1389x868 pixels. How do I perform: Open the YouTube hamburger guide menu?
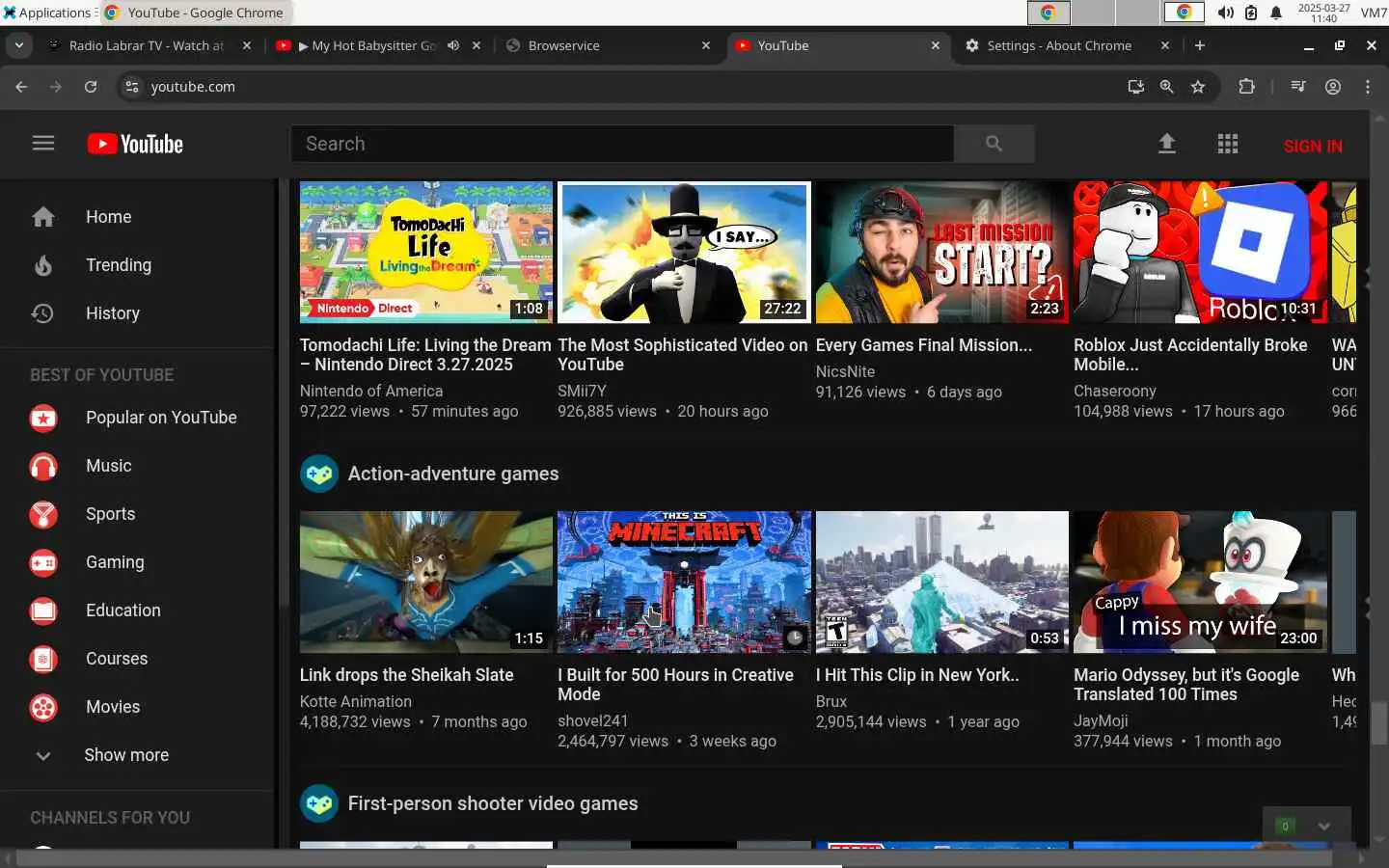pyautogui.click(x=42, y=144)
